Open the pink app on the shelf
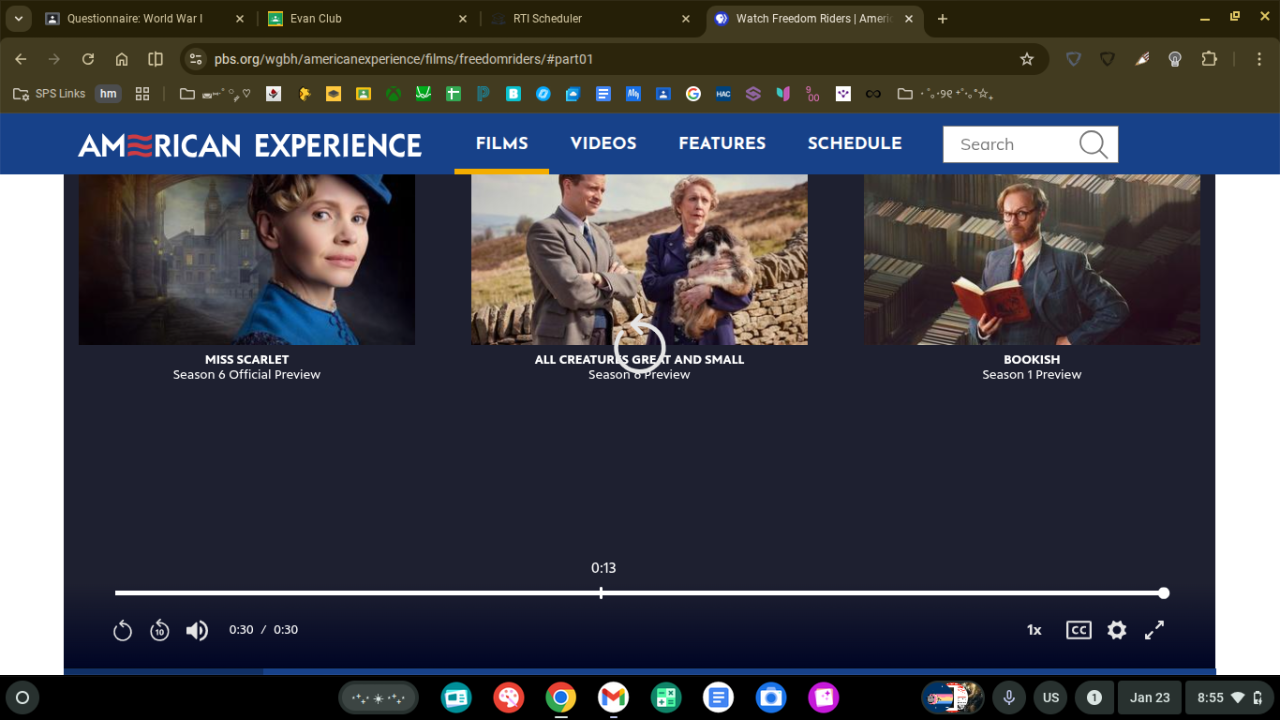The image size is (1280, 720). pyautogui.click(x=823, y=698)
